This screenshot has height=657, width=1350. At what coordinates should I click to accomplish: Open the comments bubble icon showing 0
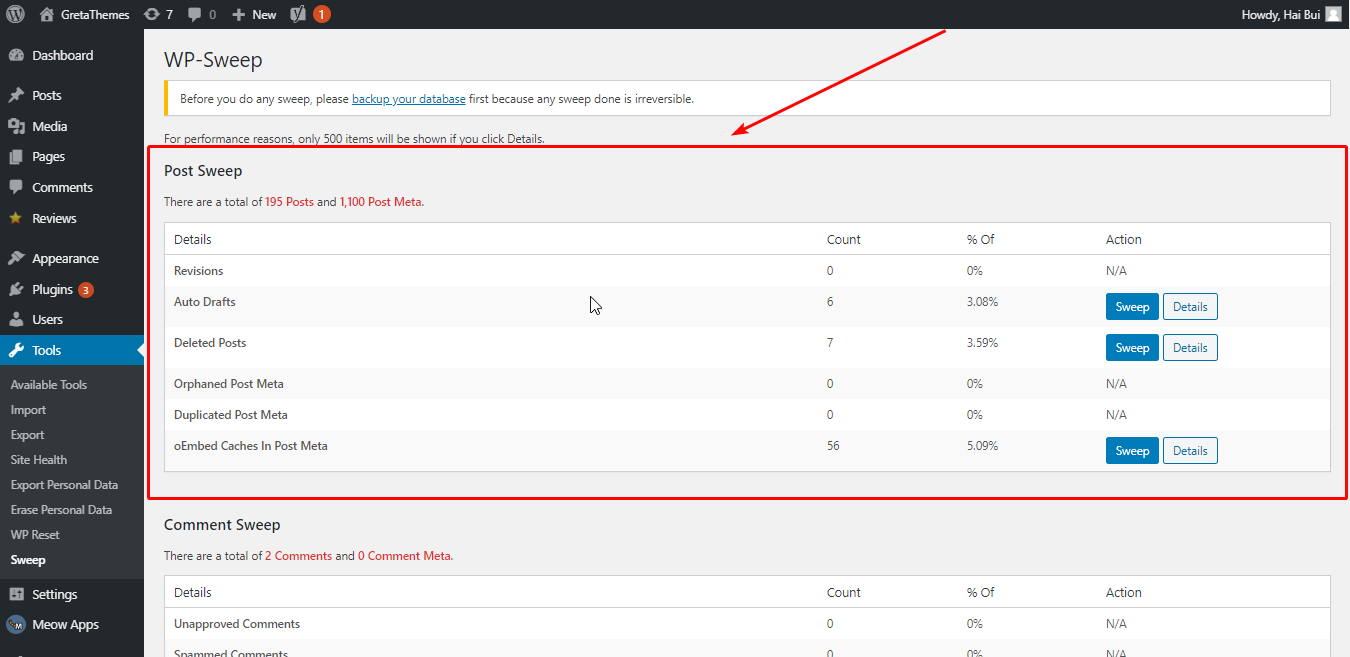click(194, 14)
